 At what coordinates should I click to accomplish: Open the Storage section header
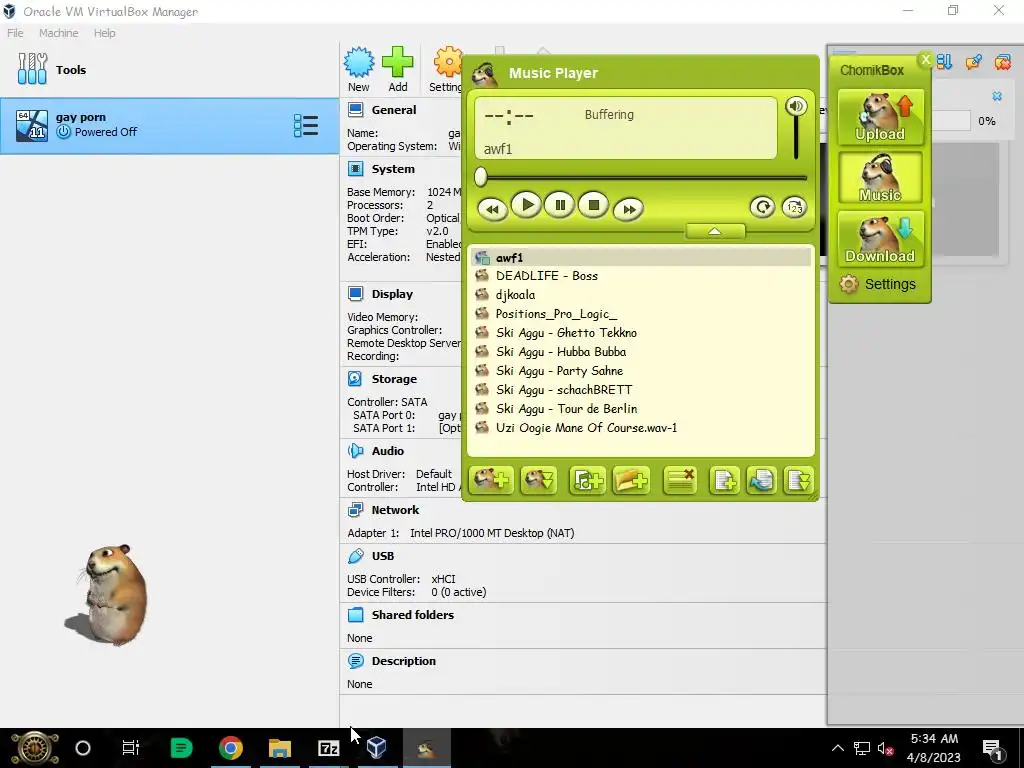394,379
